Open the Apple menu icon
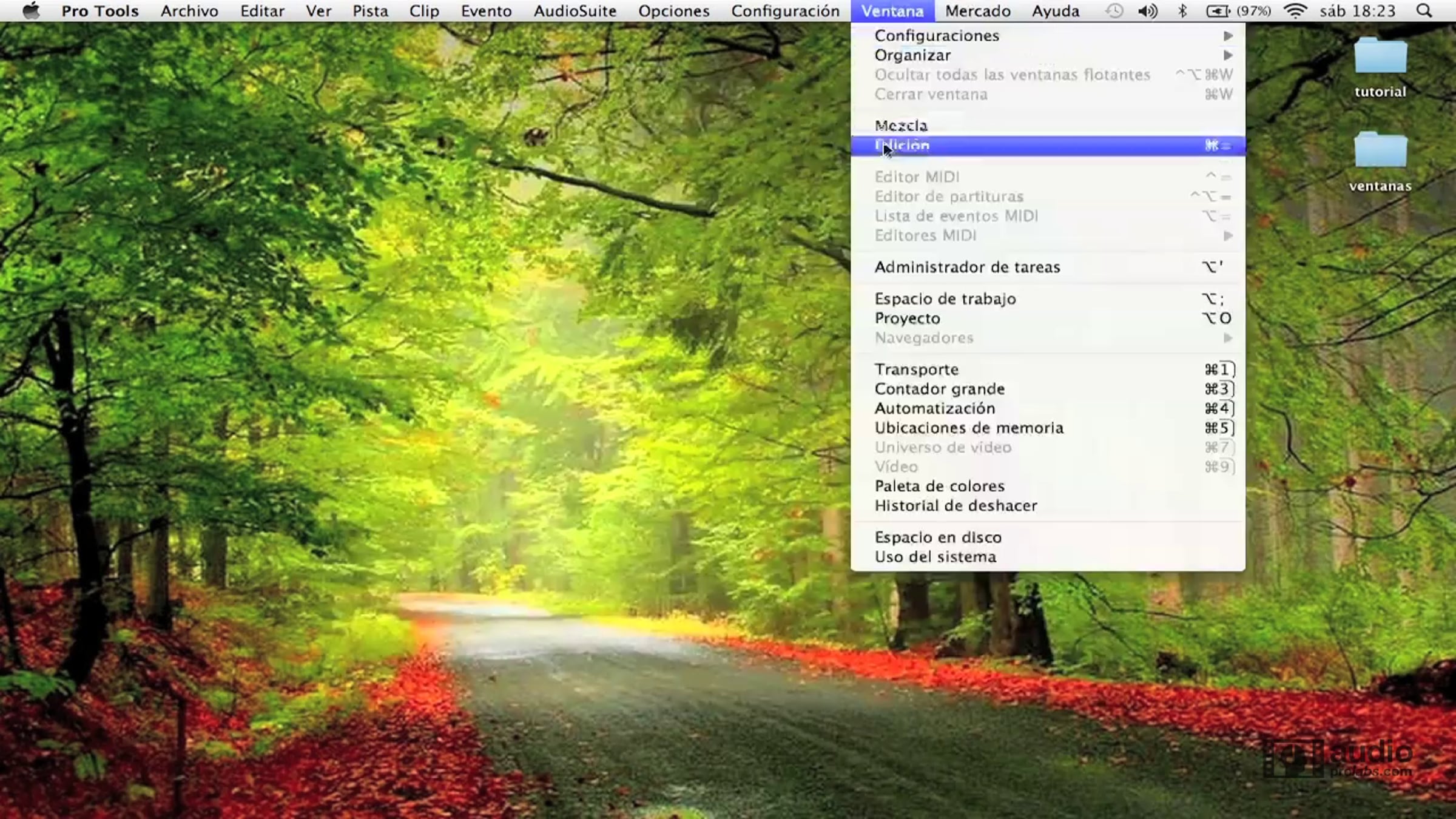Image resolution: width=1456 pixels, height=819 pixels. coord(31,11)
